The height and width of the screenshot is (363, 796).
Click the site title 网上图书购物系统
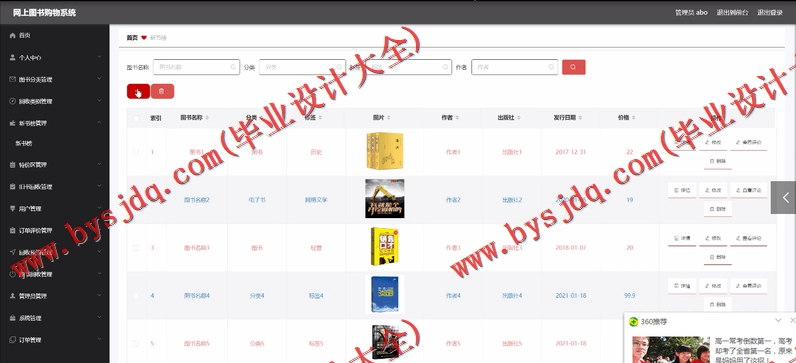[x=44, y=13]
